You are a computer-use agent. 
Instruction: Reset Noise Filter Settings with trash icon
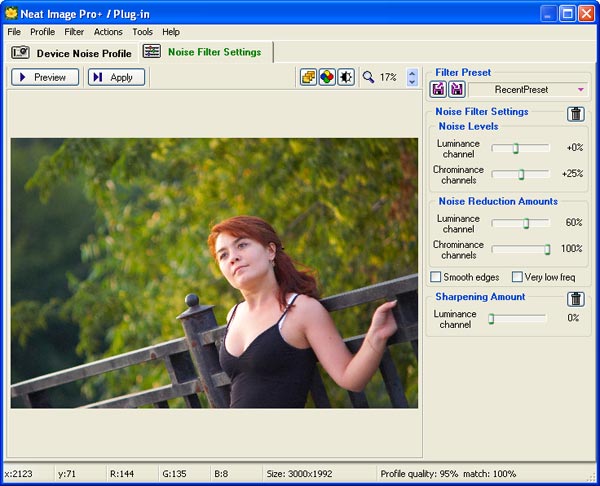[x=576, y=114]
